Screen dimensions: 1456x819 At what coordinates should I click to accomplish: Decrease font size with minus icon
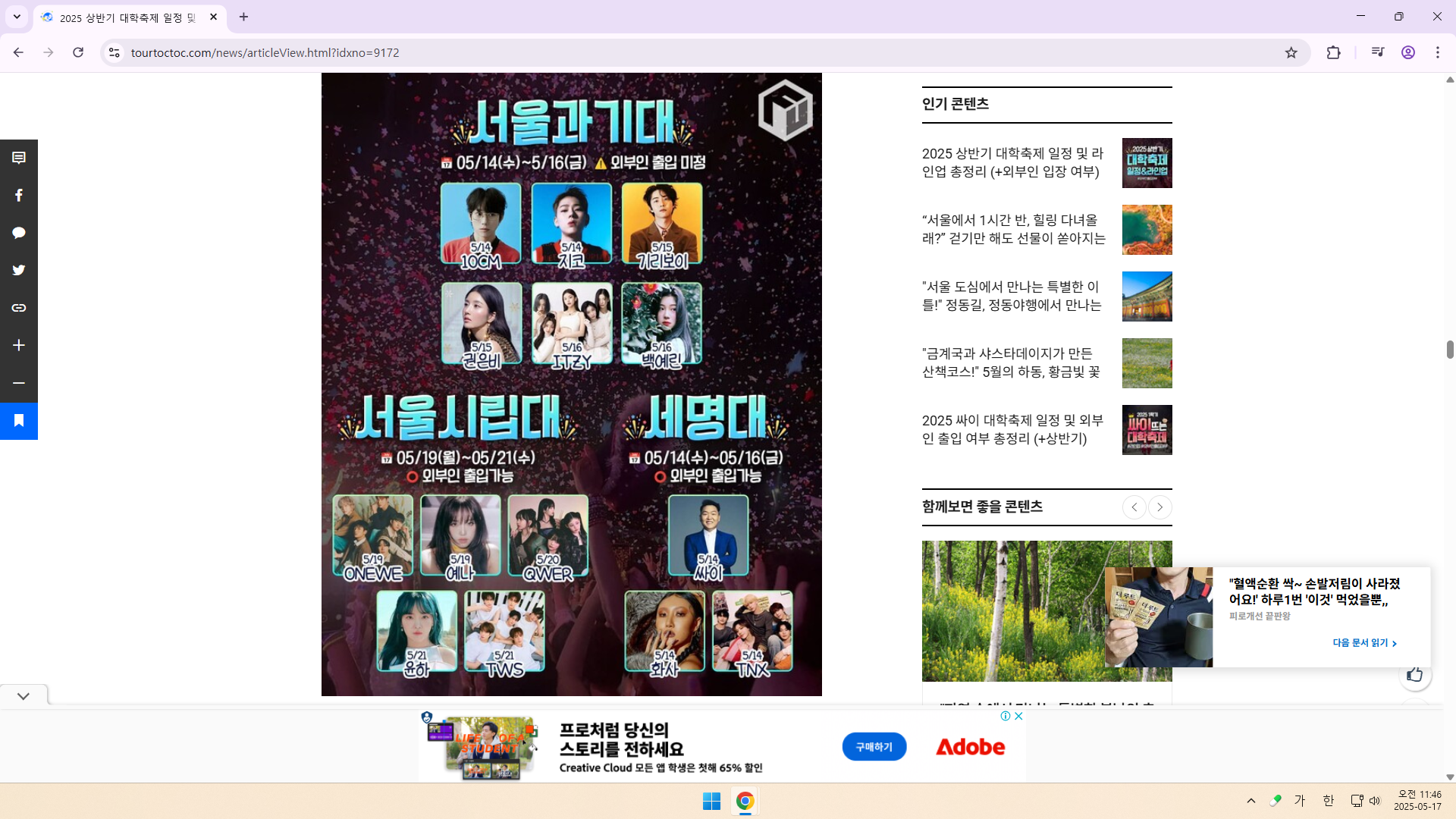click(x=19, y=383)
